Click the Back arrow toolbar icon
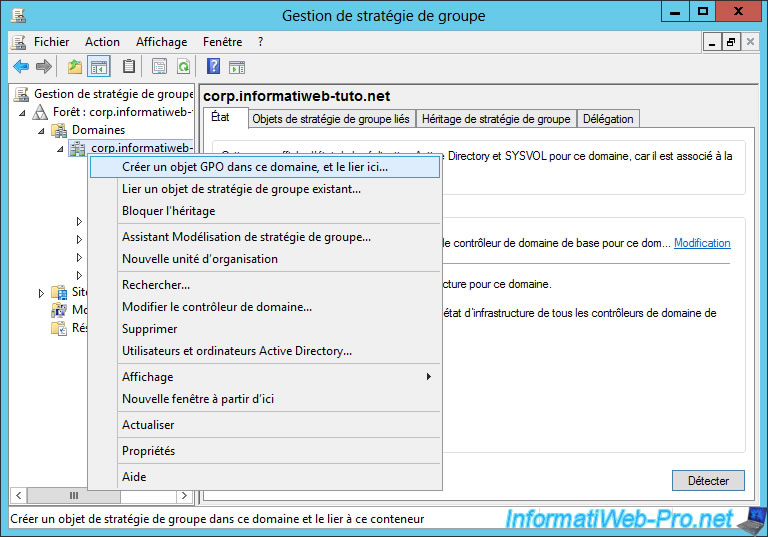 click(x=21, y=66)
